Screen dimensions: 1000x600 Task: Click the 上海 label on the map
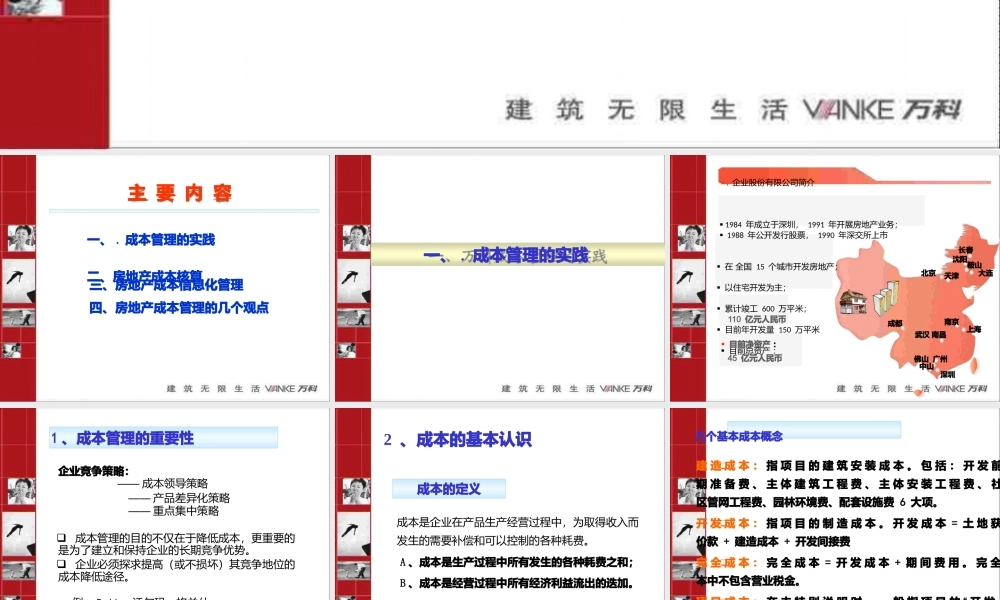973,330
